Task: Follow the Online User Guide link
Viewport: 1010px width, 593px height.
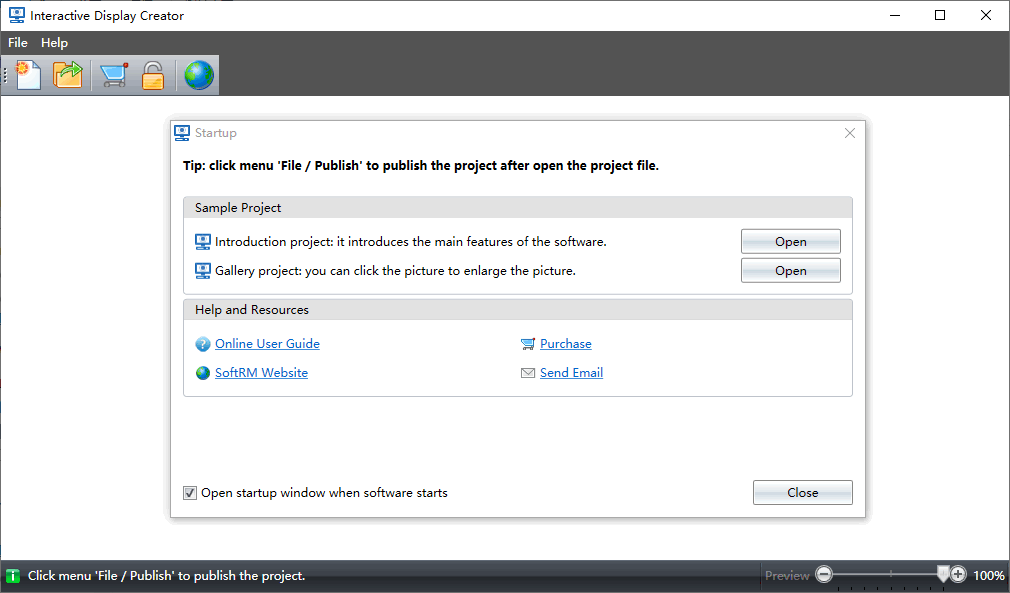Action: point(267,344)
